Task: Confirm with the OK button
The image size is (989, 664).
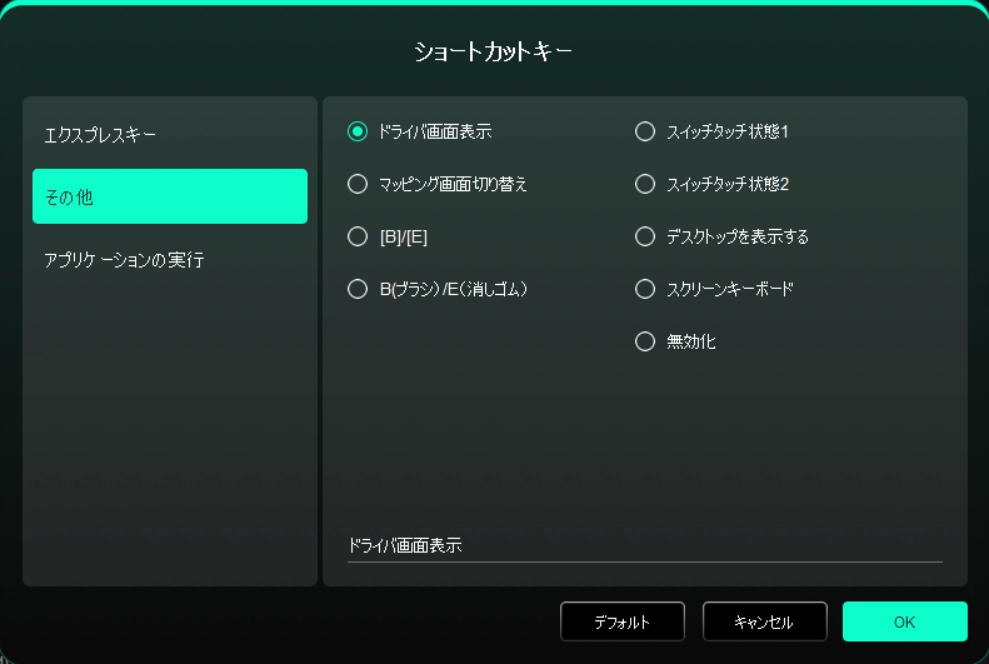Action: 904,621
